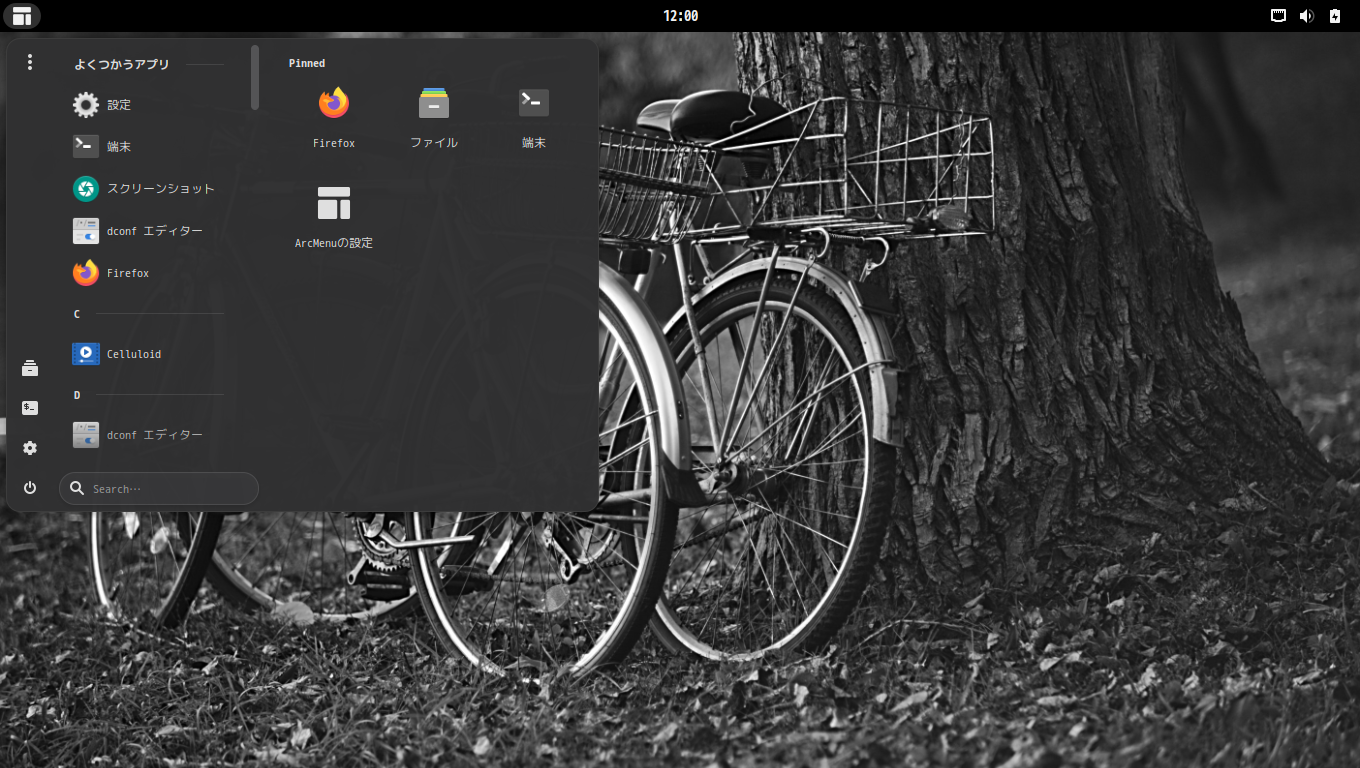Click the search magnifier icon
The height and width of the screenshot is (768, 1360).
pyautogui.click(x=77, y=488)
